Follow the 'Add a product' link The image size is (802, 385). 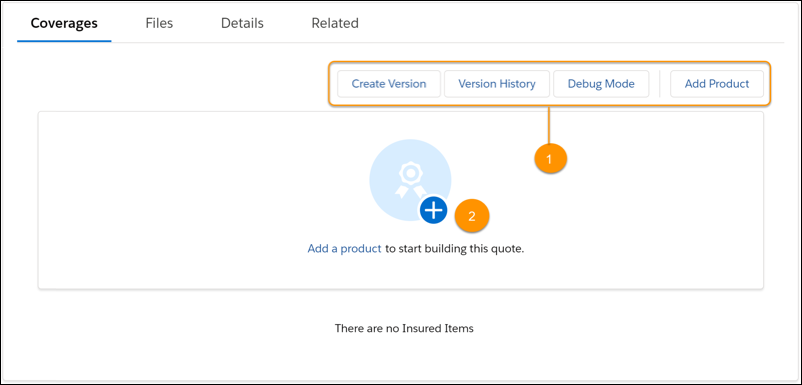click(x=344, y=249)
